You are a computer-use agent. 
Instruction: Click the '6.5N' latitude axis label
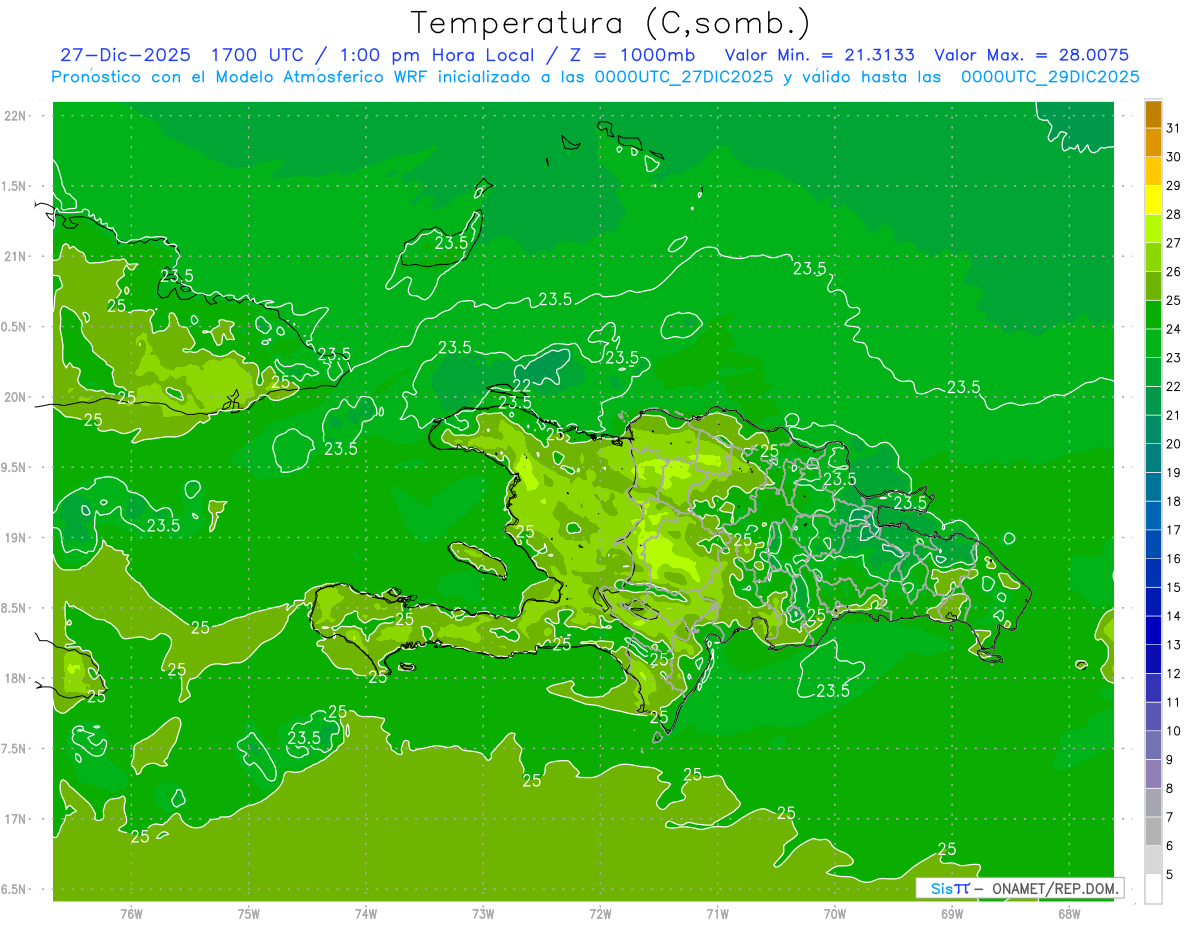[14, 889]
